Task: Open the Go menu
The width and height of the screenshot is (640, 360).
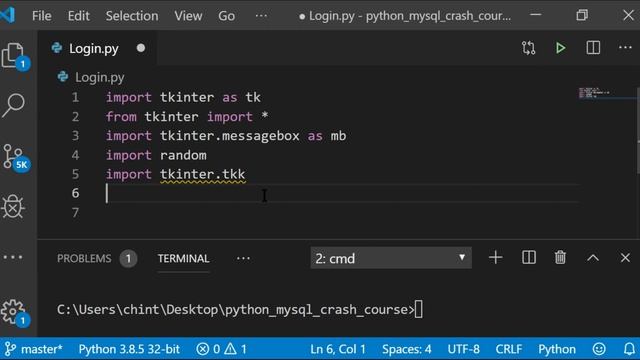Action: pyautogui.click(x=226, y=16)
